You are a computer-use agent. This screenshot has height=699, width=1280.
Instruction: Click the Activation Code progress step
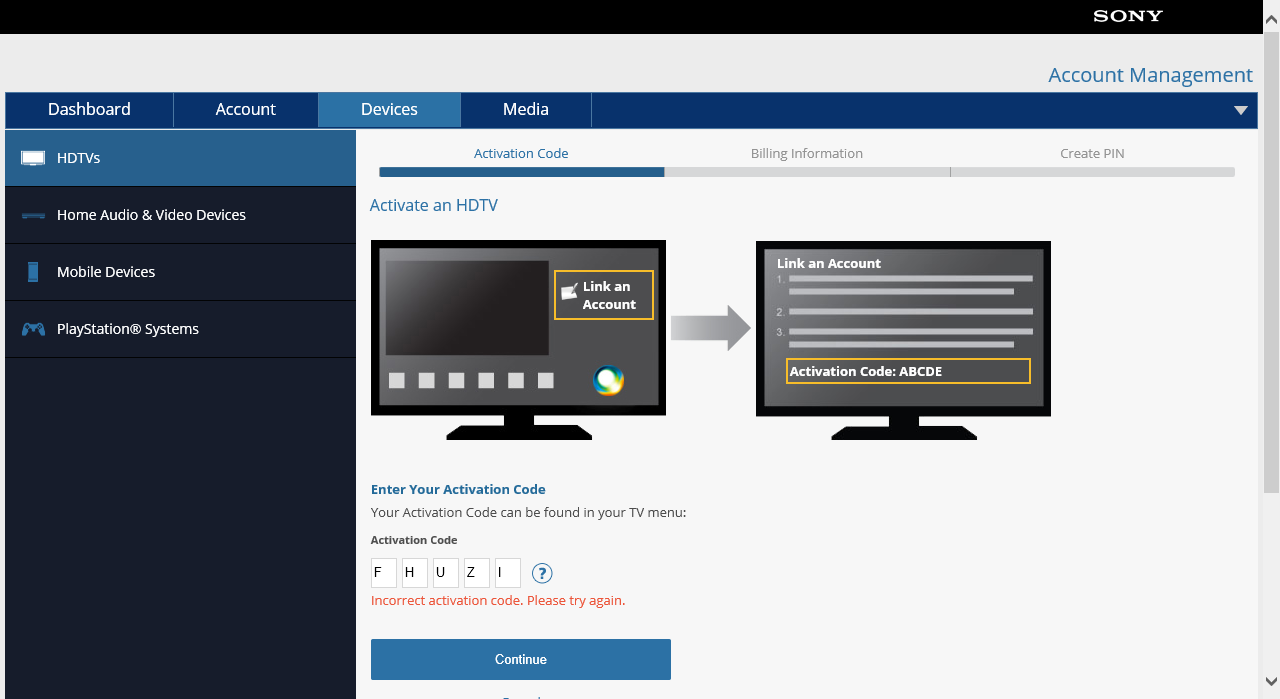click(521, 154)
